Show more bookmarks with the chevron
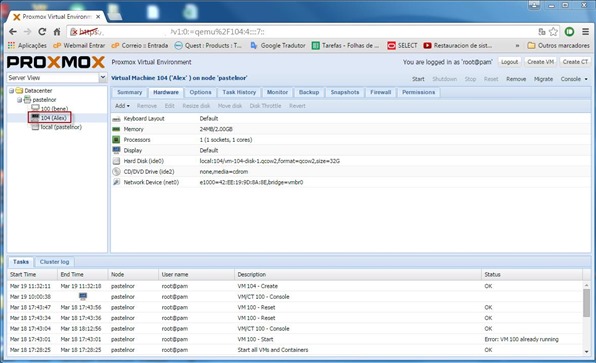The height and width of the screenshot is (363, 596). pos(517,46)
